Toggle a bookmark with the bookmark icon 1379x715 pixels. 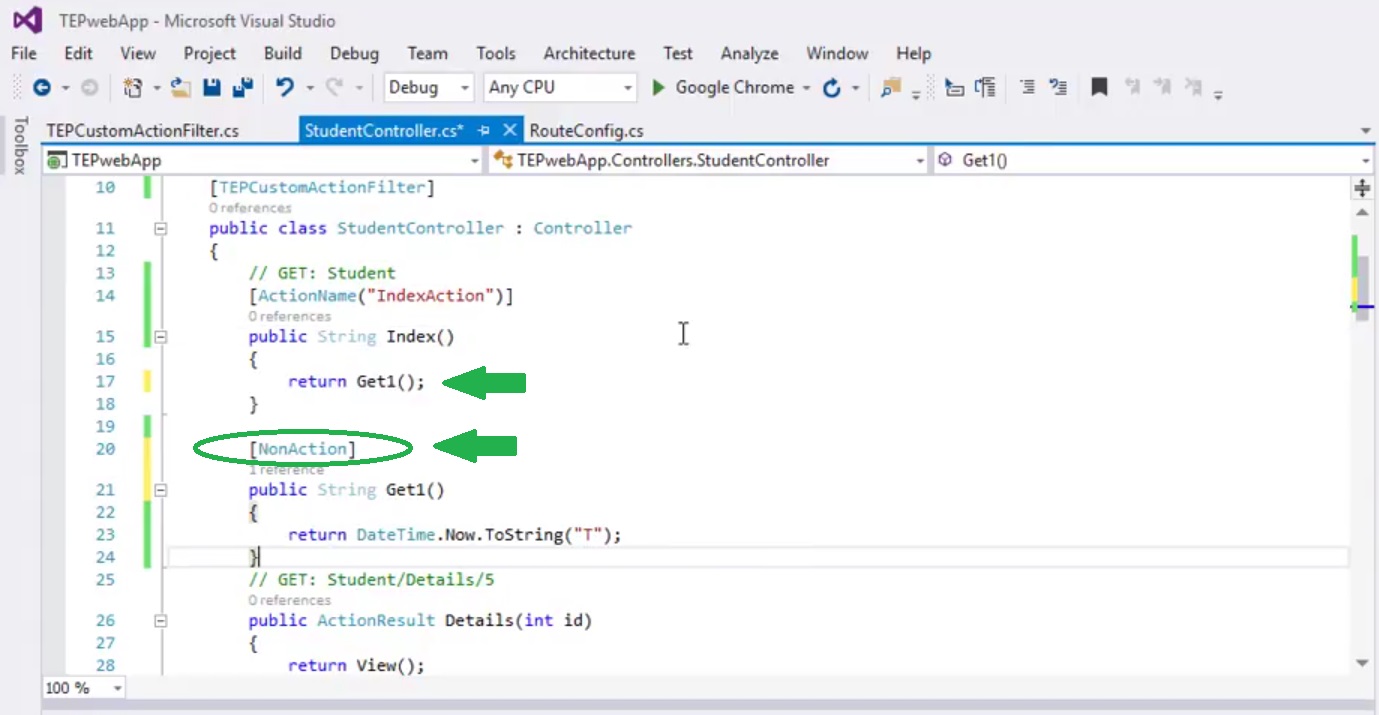pos(1098,88)
